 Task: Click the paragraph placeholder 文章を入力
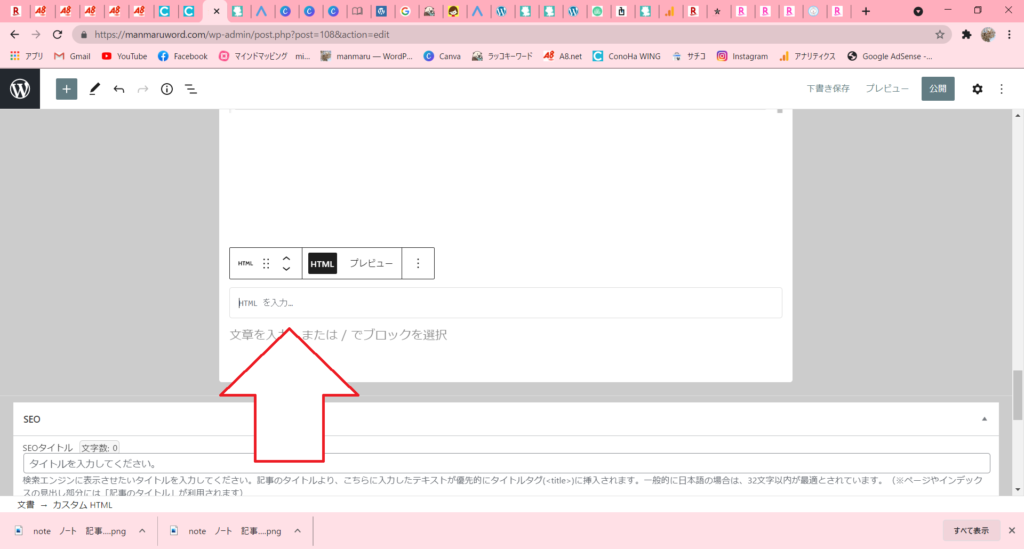point(338,335)
